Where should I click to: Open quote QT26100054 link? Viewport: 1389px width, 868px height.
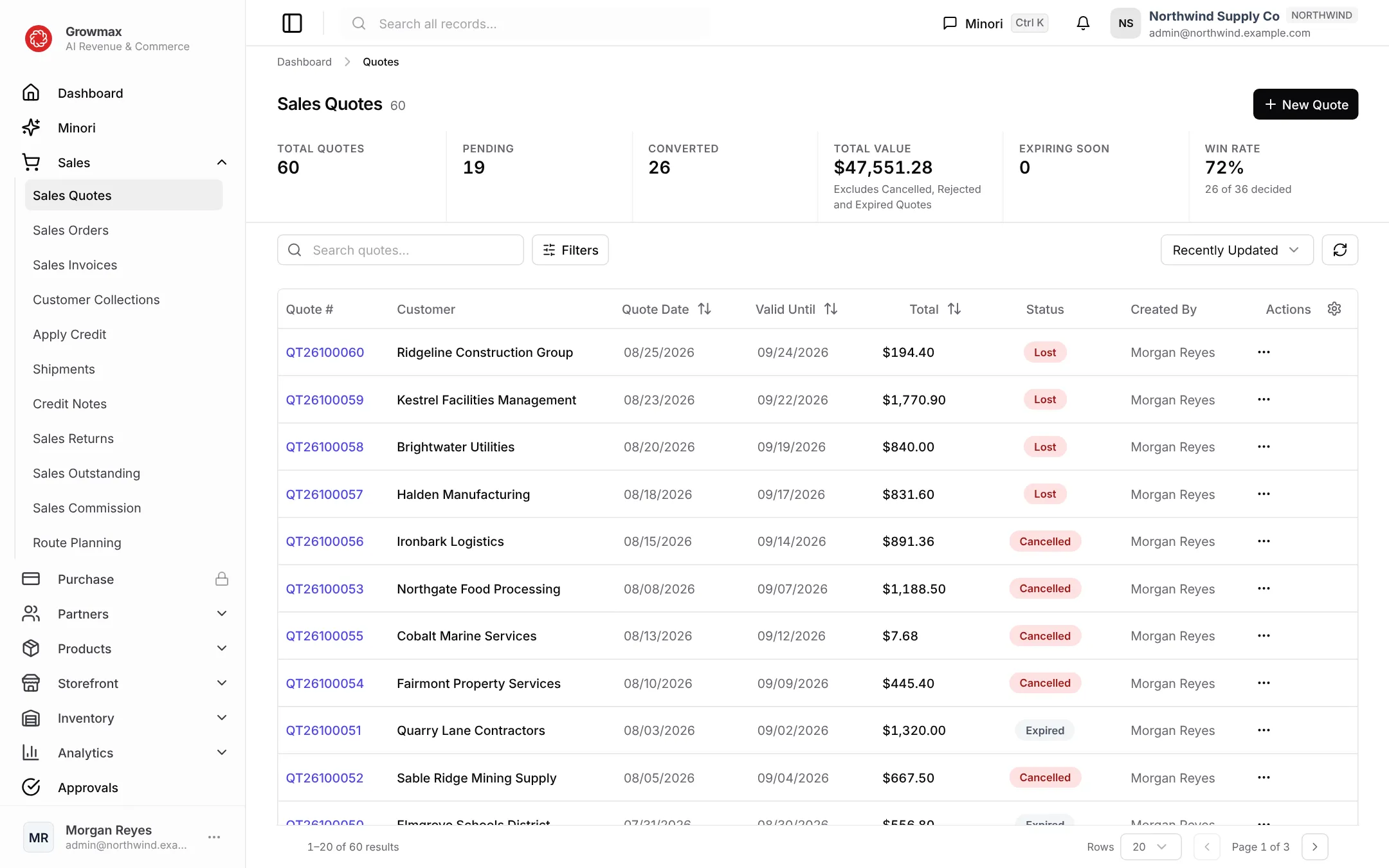tap(325, 683)
